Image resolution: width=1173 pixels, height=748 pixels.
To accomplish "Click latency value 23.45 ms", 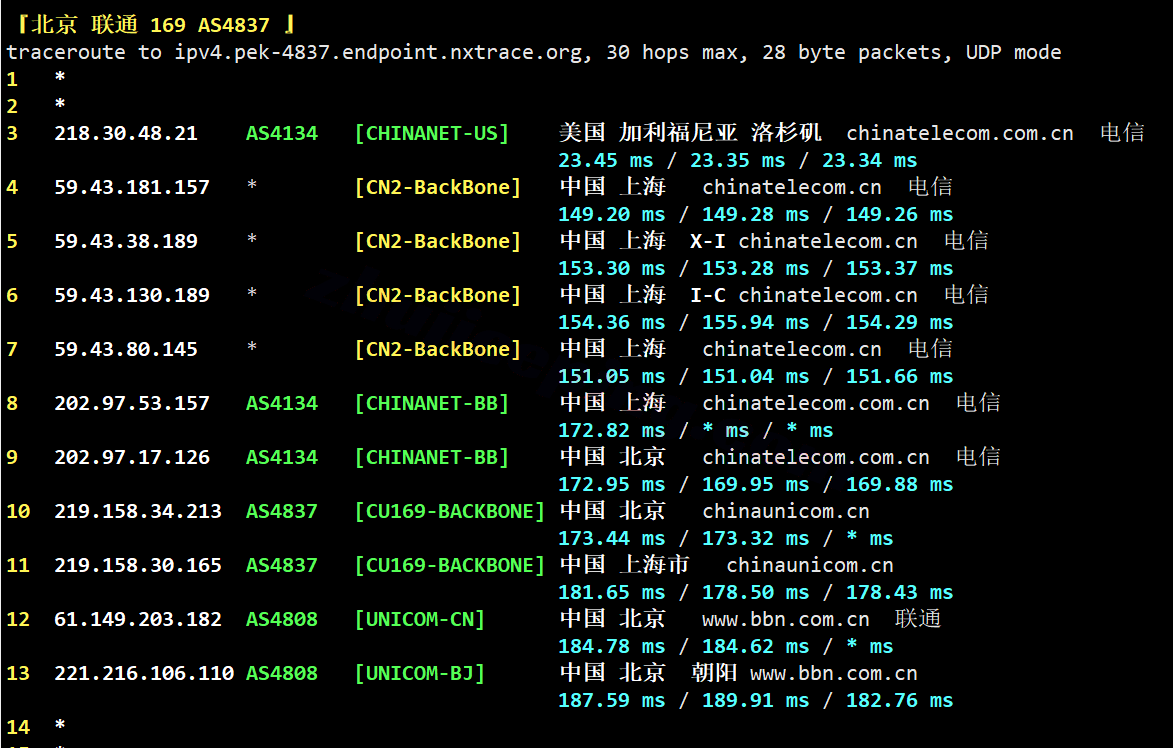I will [606, 160].
